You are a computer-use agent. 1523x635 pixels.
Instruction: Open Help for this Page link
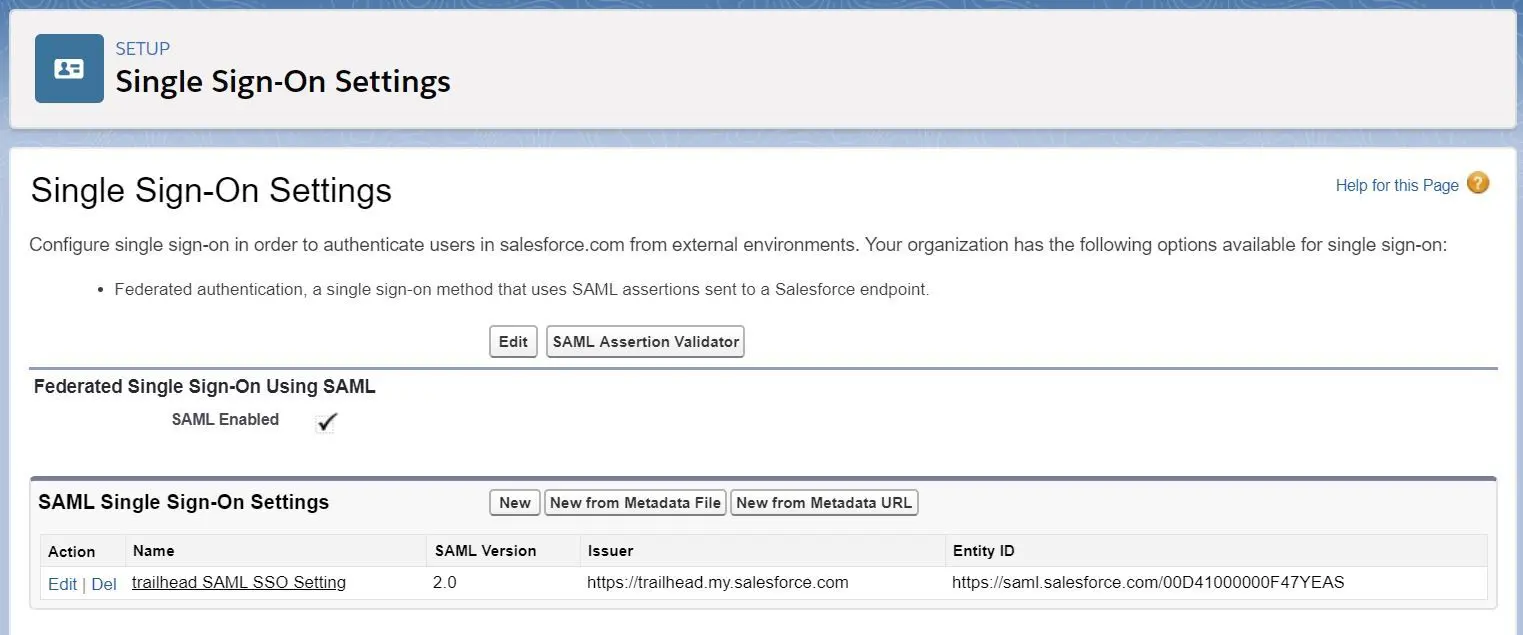1397,185
